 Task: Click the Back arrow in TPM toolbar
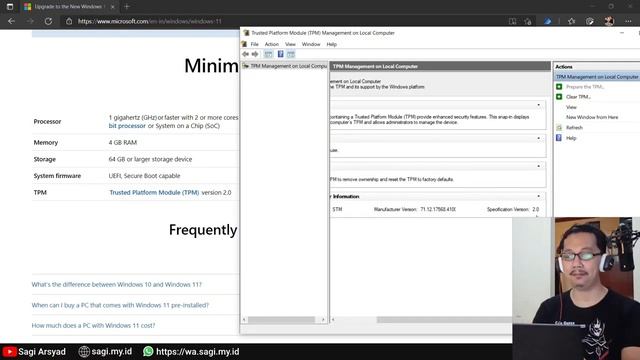245,54
